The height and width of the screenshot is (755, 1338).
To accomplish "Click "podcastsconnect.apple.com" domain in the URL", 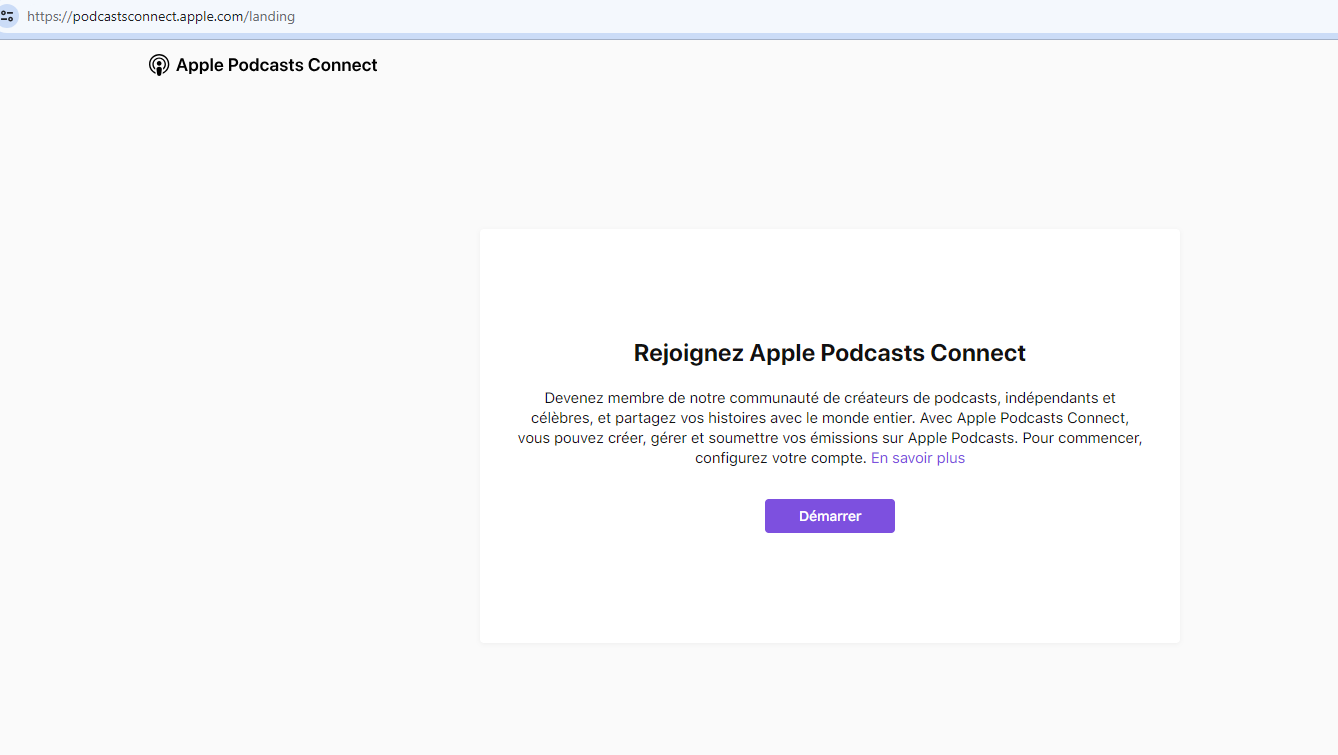I will coord(158,17).
